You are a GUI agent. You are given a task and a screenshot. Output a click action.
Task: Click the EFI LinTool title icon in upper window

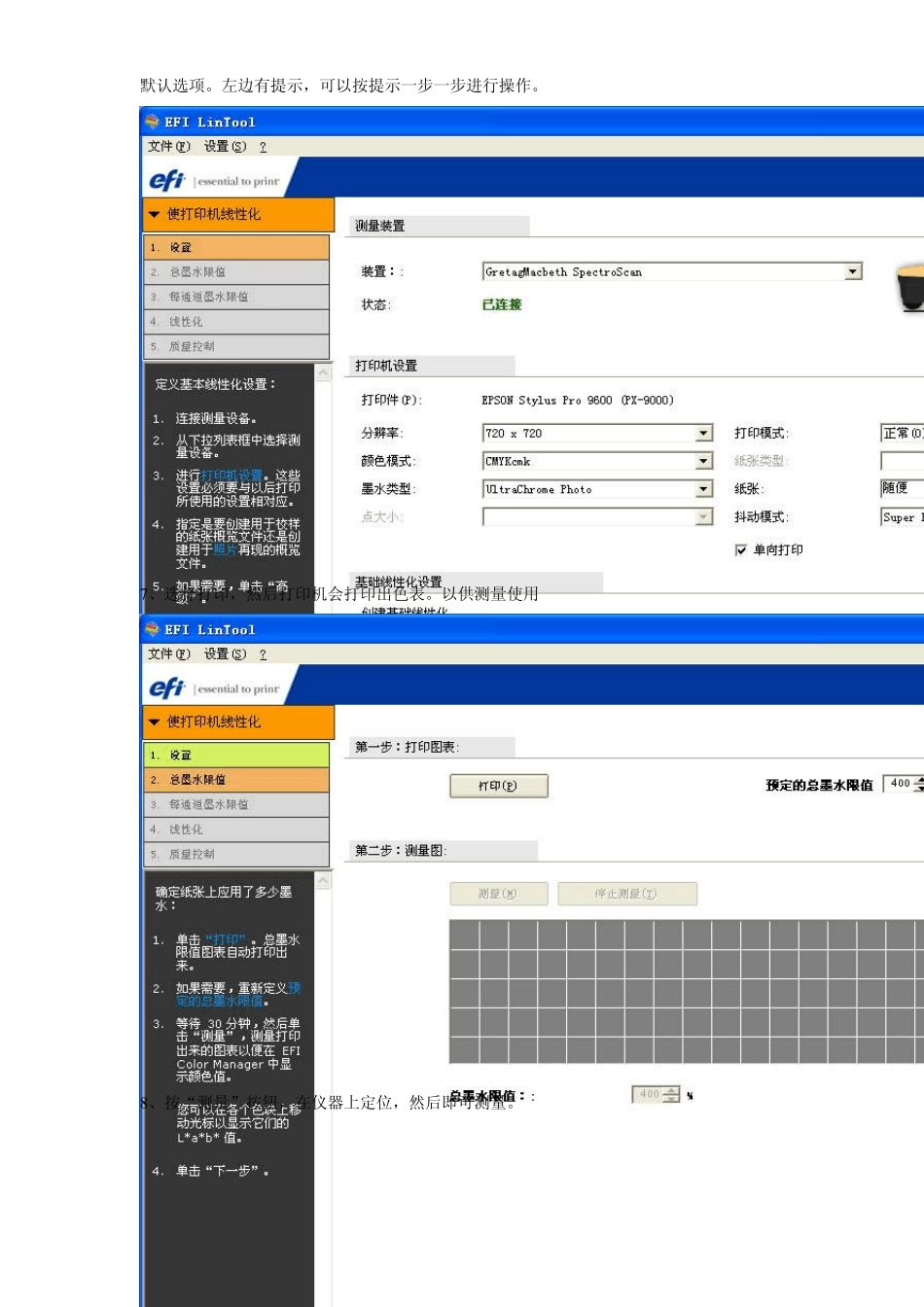coord(152,122)
